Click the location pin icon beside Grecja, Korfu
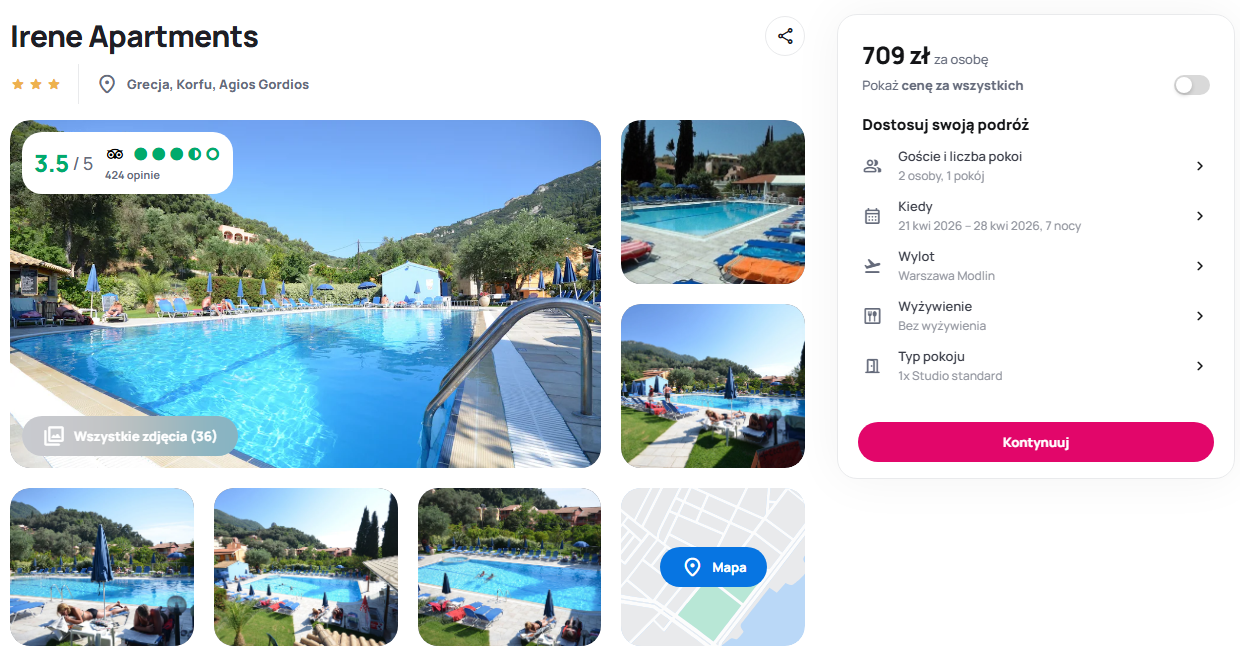 (107, 84)
